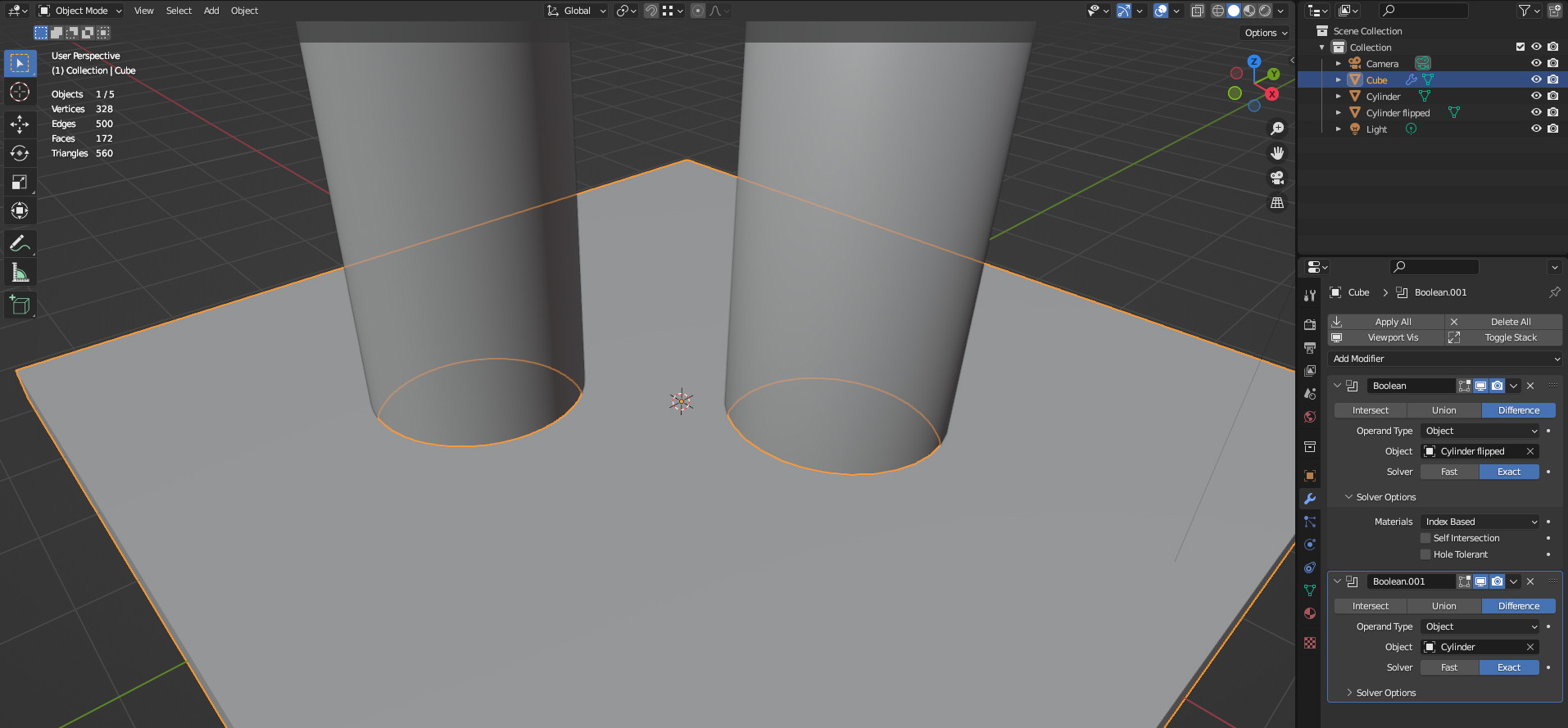Toggle Boolean.001 modifier render visibility
1568x728 pixels.
(1498, 581)
